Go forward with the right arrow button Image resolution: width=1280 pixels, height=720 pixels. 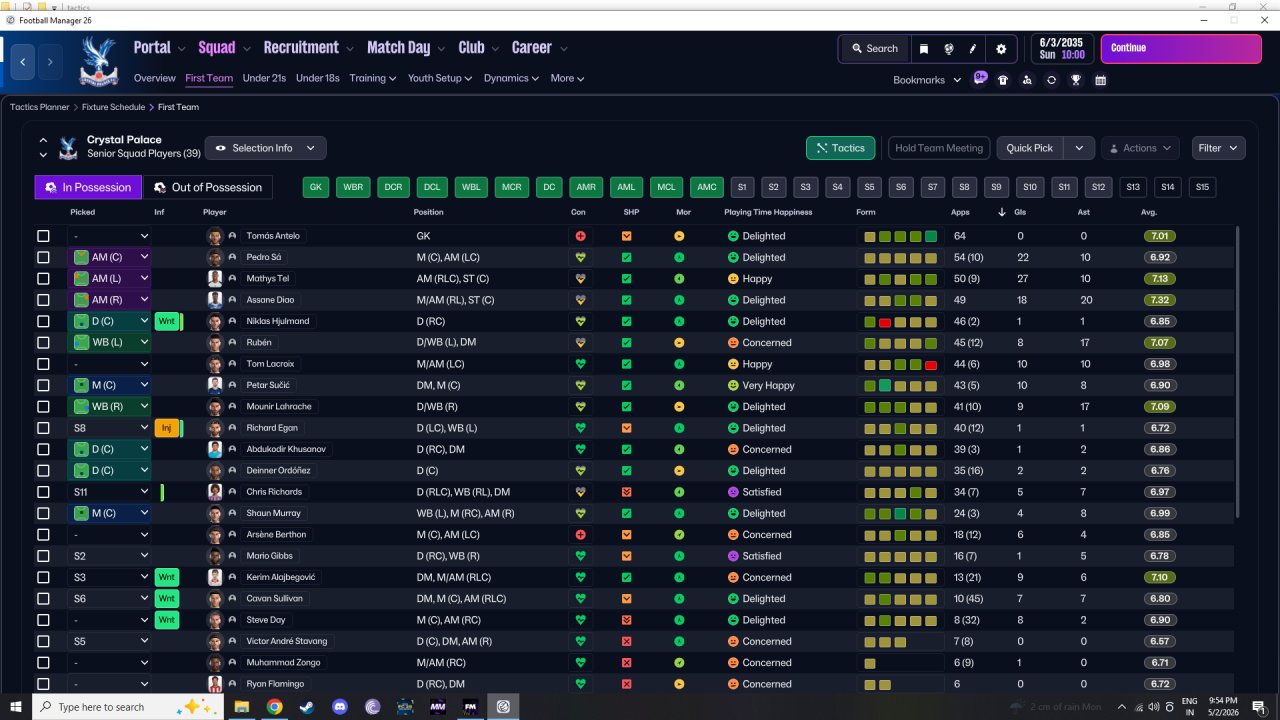(x=51, y=62)
